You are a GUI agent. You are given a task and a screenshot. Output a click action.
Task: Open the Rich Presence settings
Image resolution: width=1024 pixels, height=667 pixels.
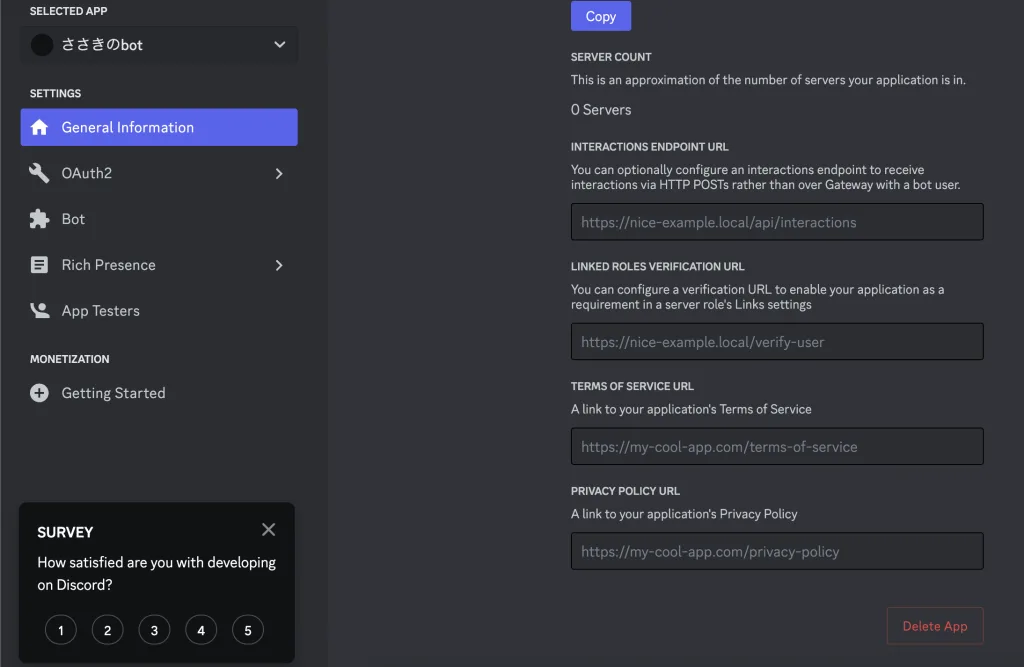pos(159,265)
